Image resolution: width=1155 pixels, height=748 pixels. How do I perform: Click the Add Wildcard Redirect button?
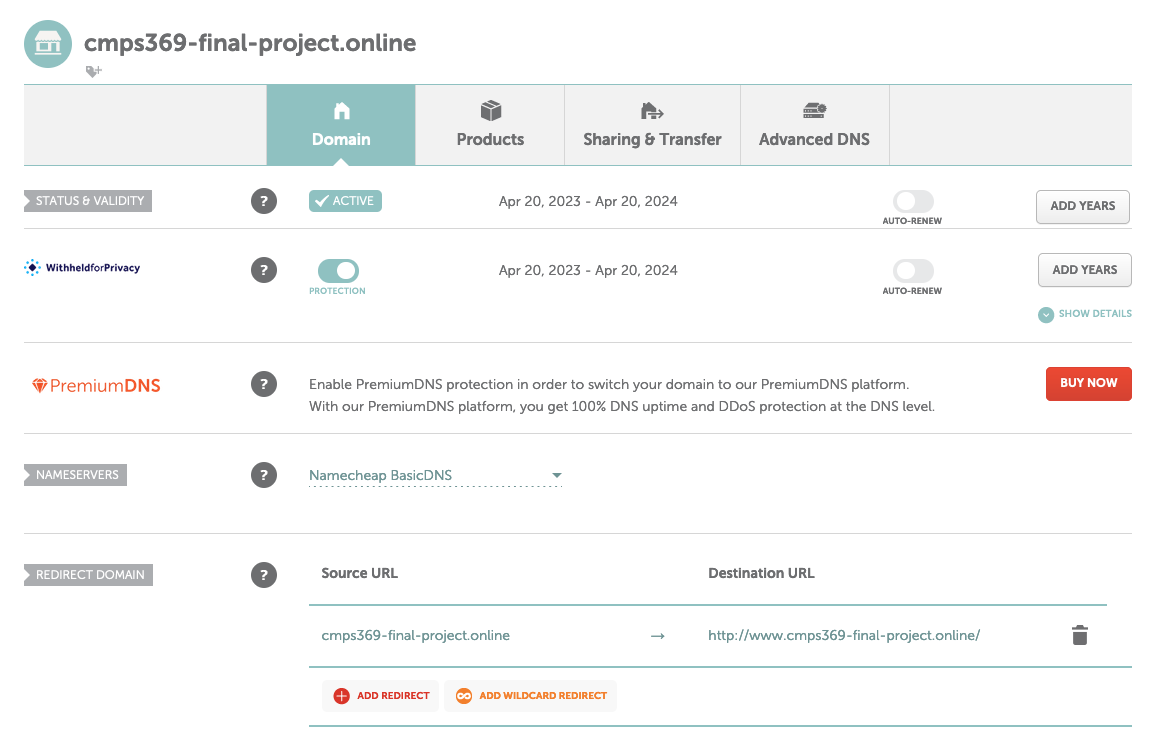click(531, 696)
